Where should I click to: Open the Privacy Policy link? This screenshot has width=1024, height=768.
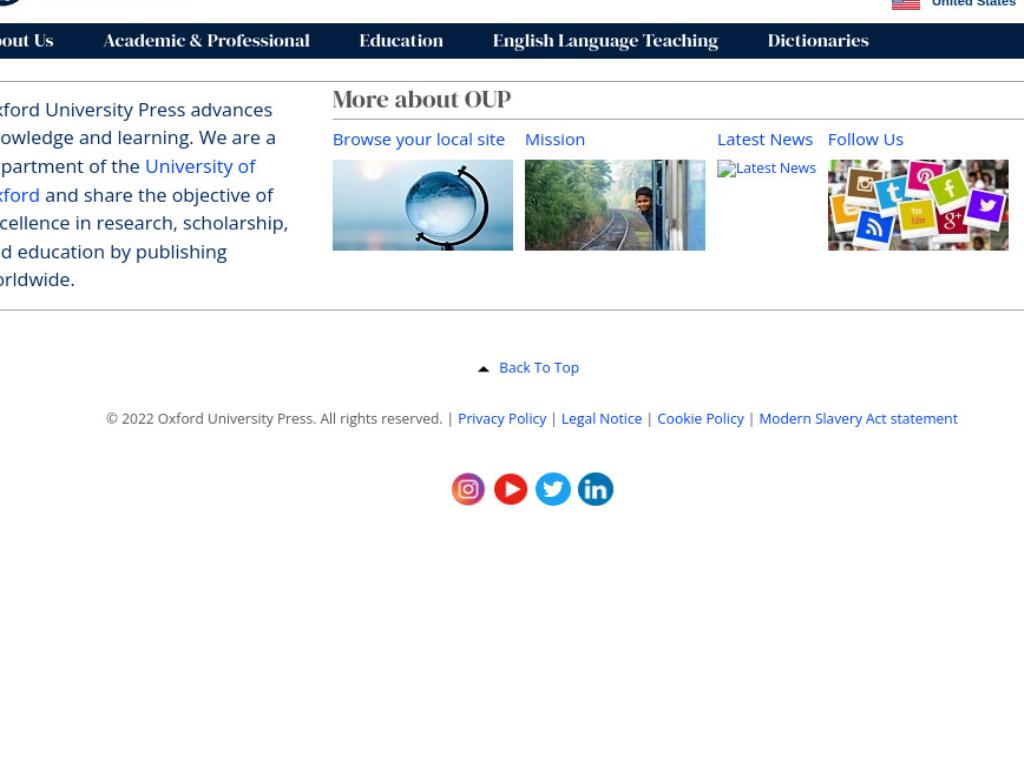[x=502, y=419]
